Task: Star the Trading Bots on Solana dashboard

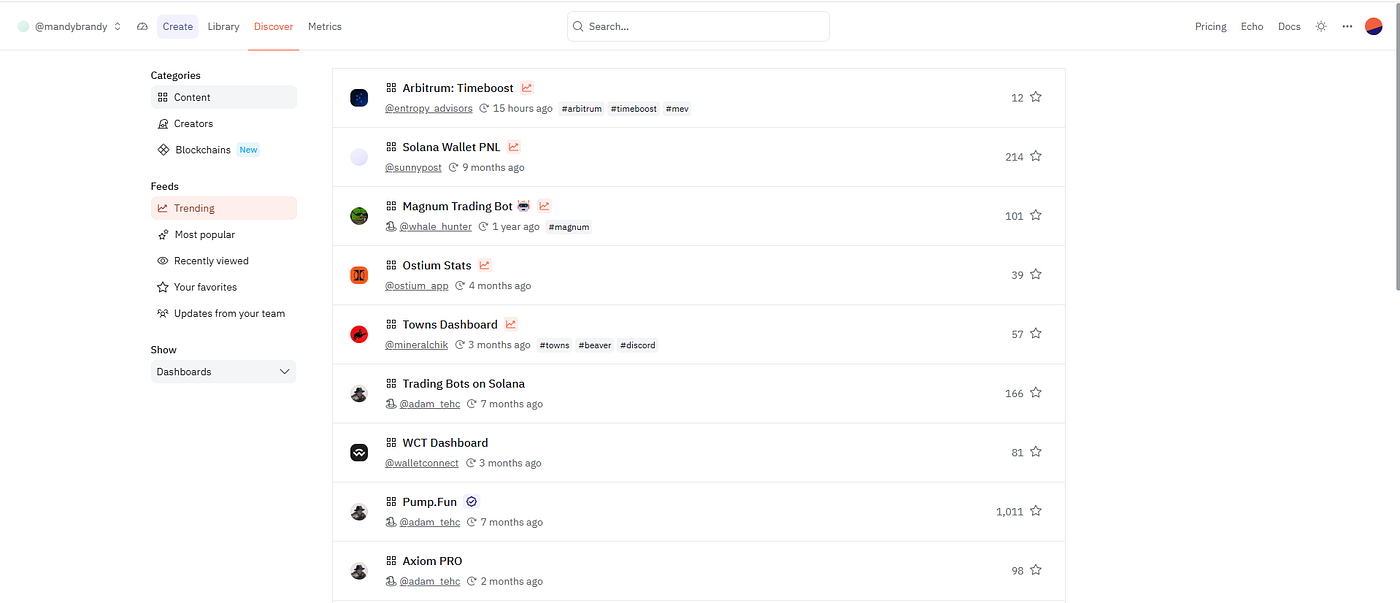Action: pos(1035,392)
